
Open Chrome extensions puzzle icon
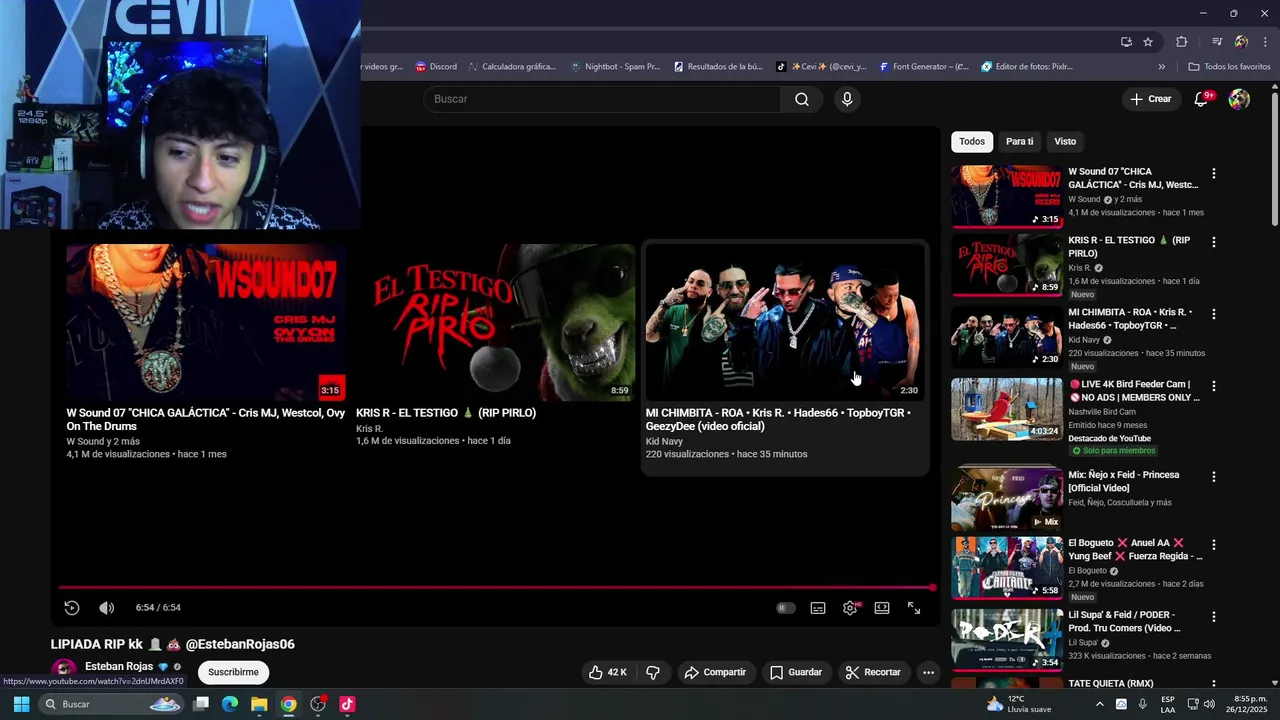coord(1182,42)
